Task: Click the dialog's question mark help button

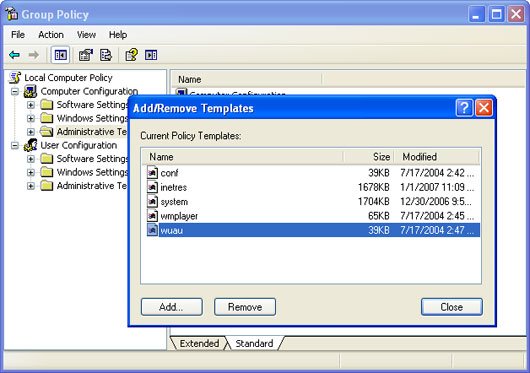Action: click(464, 108)
